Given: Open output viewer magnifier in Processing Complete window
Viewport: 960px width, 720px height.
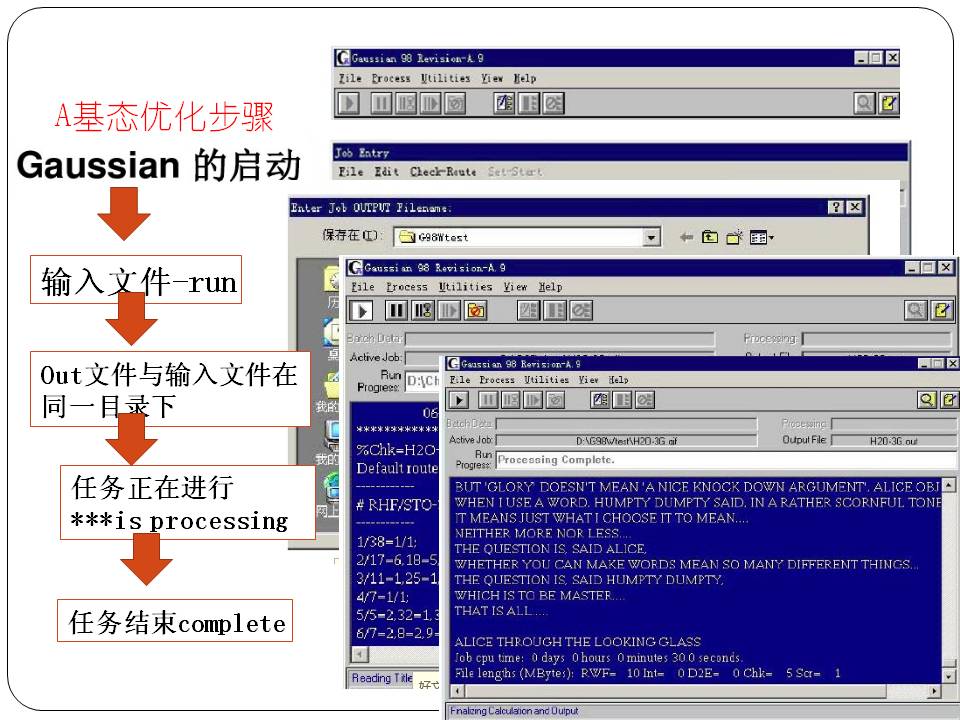Looking at the screenshot, I should click(927, 400).
